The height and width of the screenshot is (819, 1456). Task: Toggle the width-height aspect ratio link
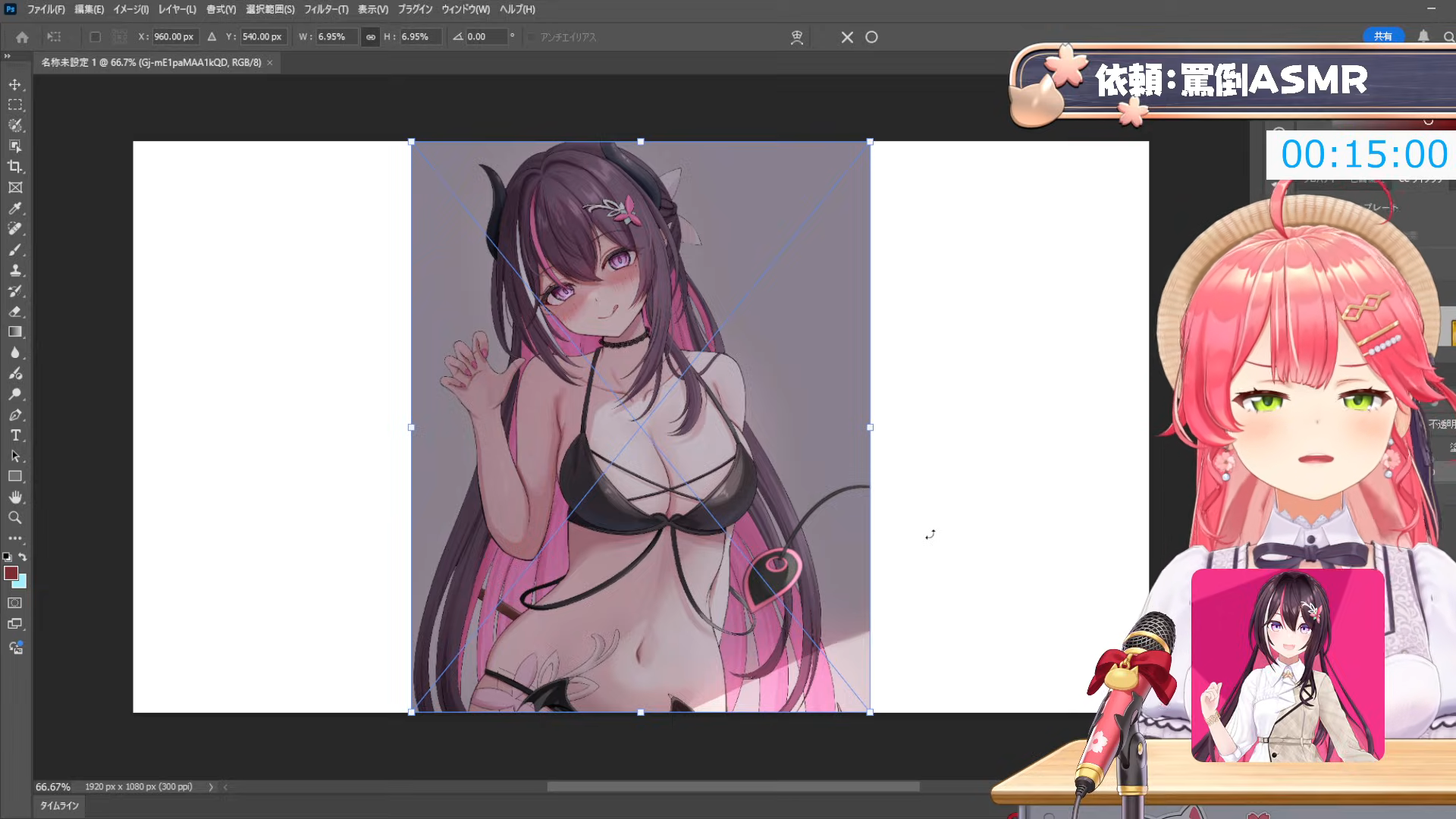370,37
